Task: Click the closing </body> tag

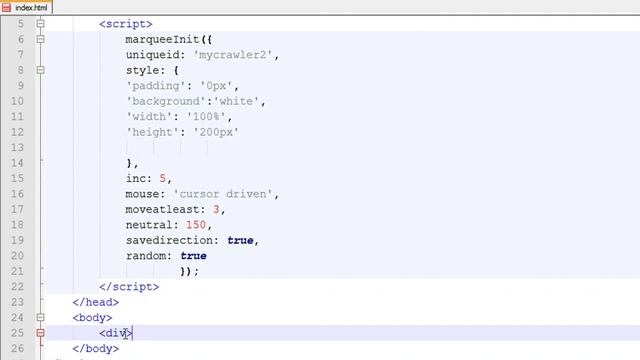Action: click(96, 349)
